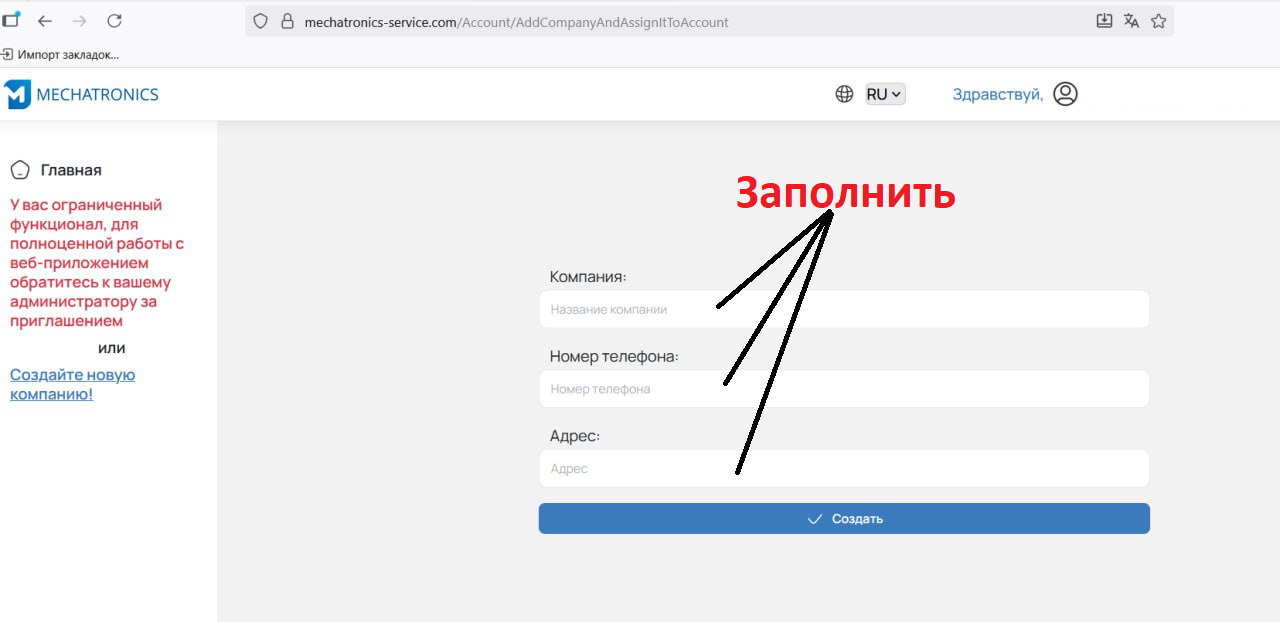Follow the Создайте новую компанию link
This screenshot has height=622, width=1280.
point(72,384)
